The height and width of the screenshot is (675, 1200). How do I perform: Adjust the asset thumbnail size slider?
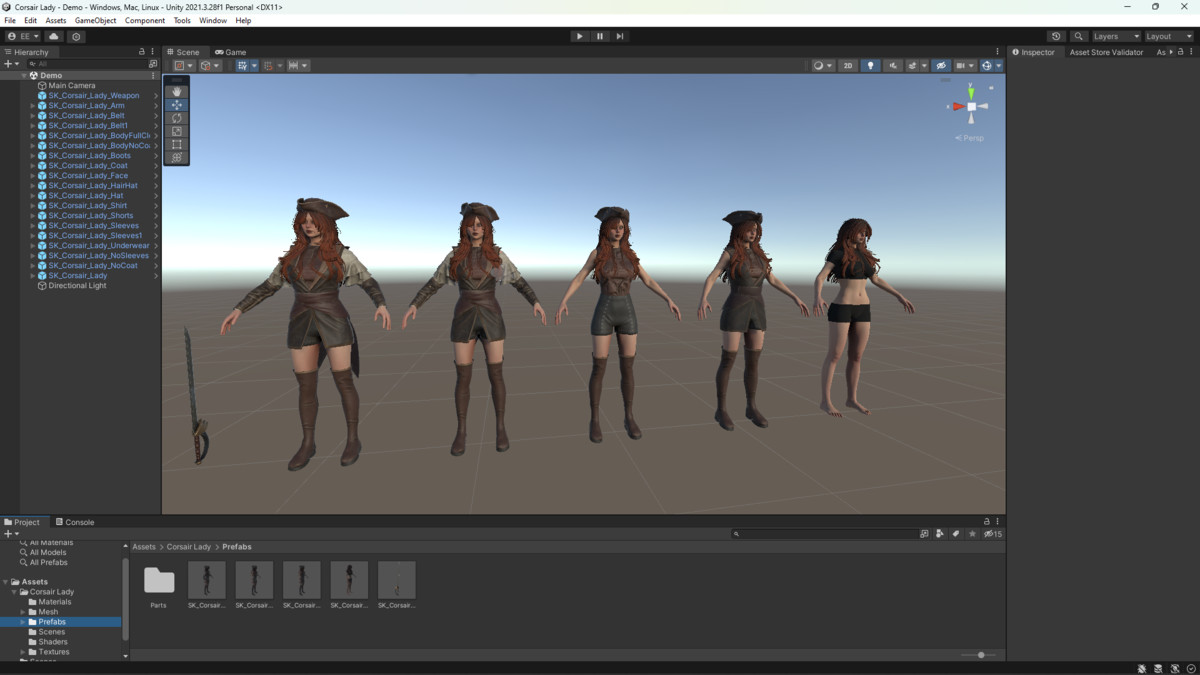pyautogui.click(x=980, y=655)
